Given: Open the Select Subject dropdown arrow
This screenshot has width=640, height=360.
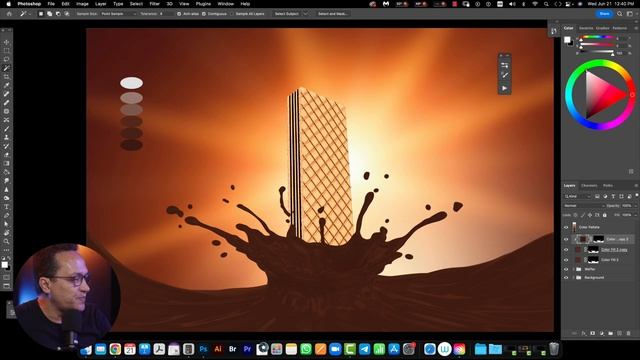Looking at the screenshot, I should [x=305, y=14].
